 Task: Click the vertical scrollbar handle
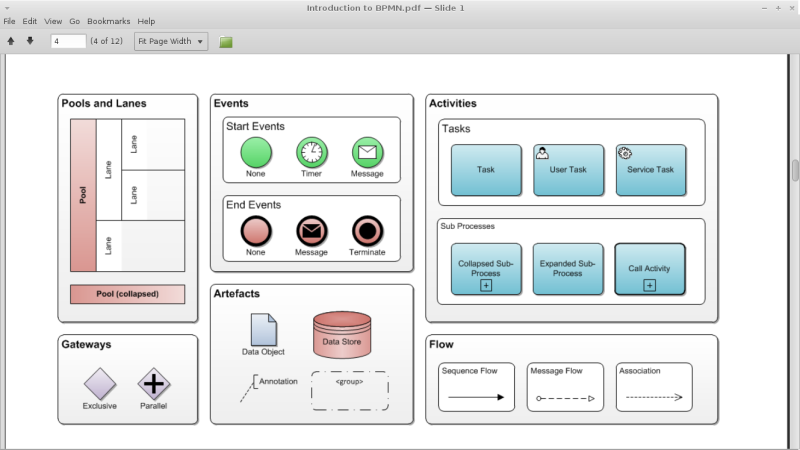point(795,170)
